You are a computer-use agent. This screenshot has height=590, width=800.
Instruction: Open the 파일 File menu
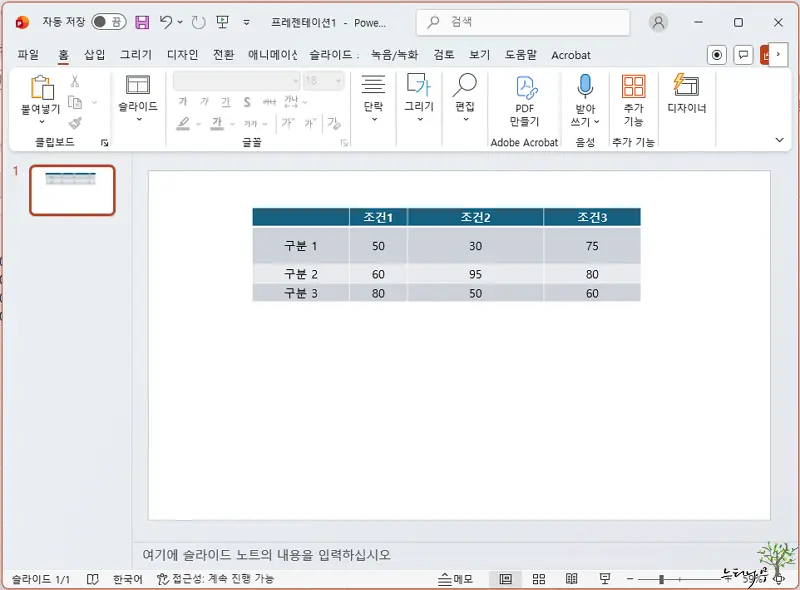click(x=28, y=55)
